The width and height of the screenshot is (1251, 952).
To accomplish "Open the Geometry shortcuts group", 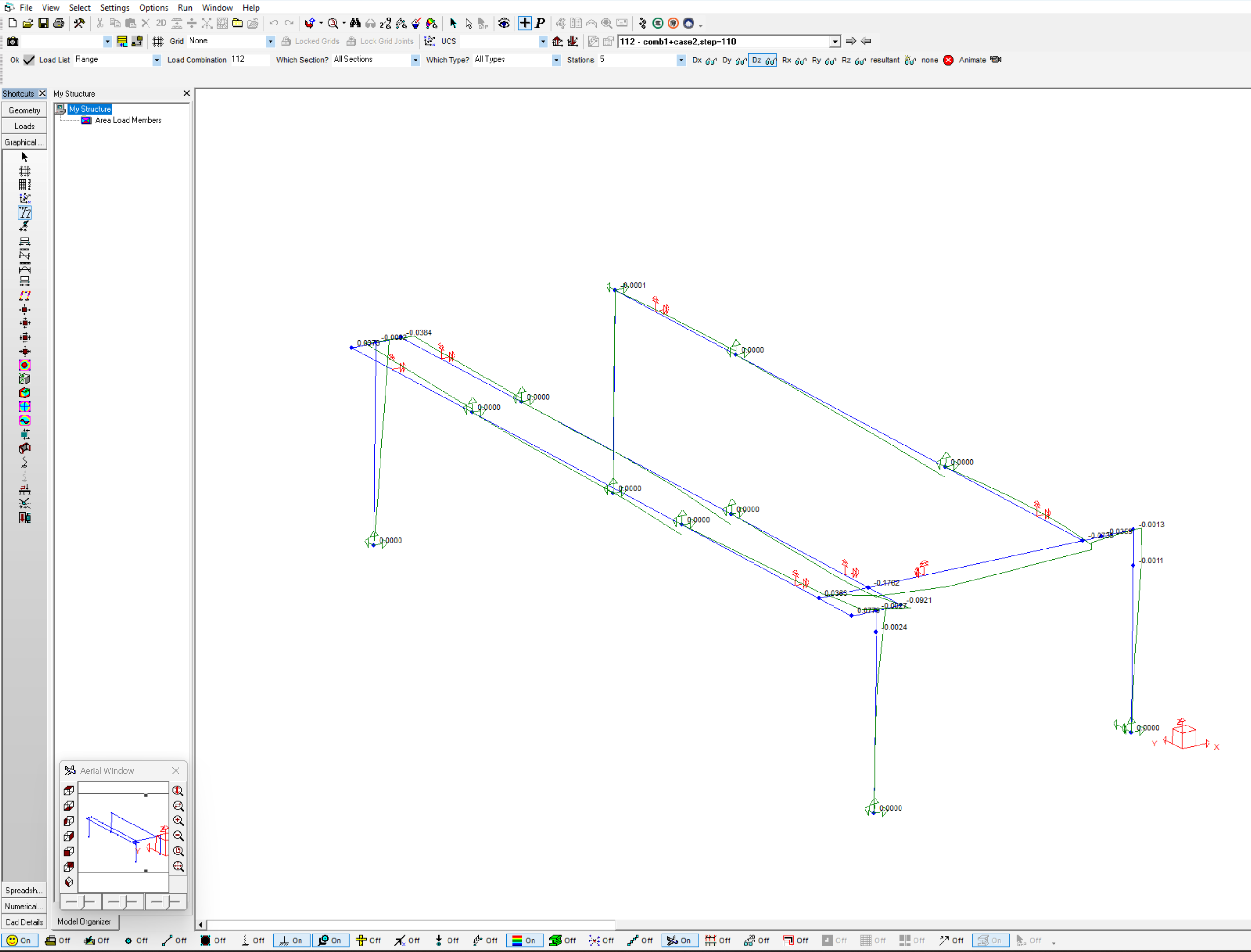I will point(25,110).
